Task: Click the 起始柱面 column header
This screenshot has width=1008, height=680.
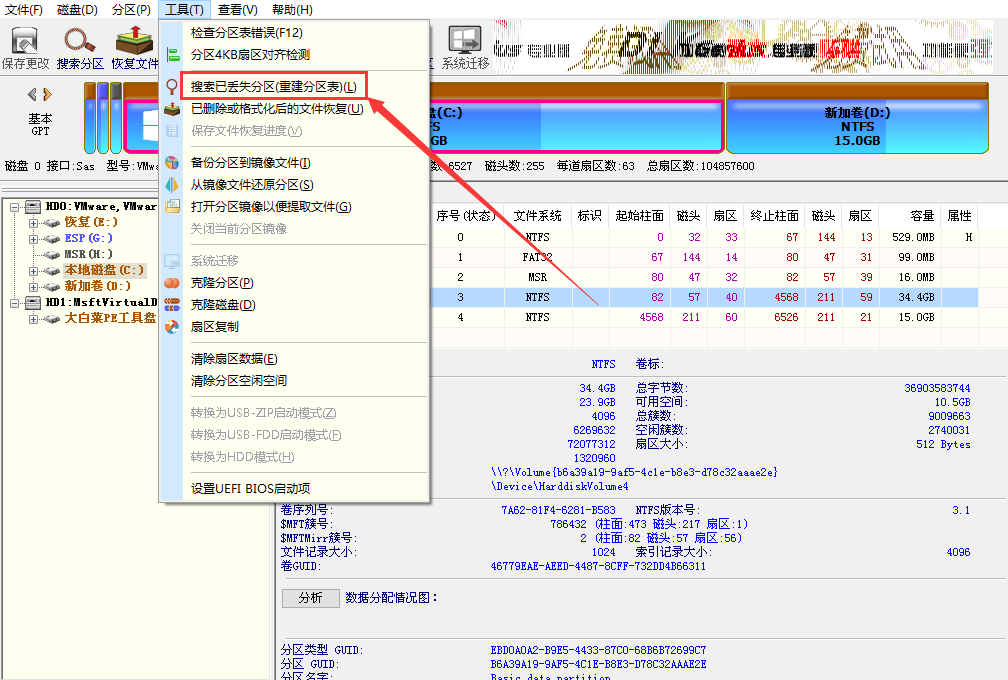Action: (640, 216)
